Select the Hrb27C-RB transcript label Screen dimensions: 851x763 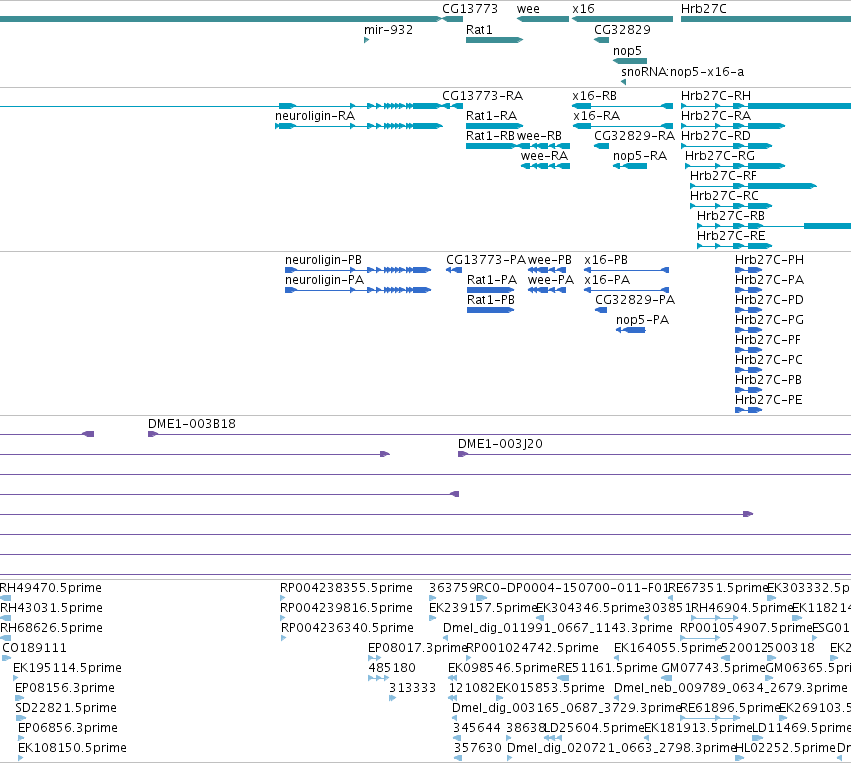tap(731, 217)
